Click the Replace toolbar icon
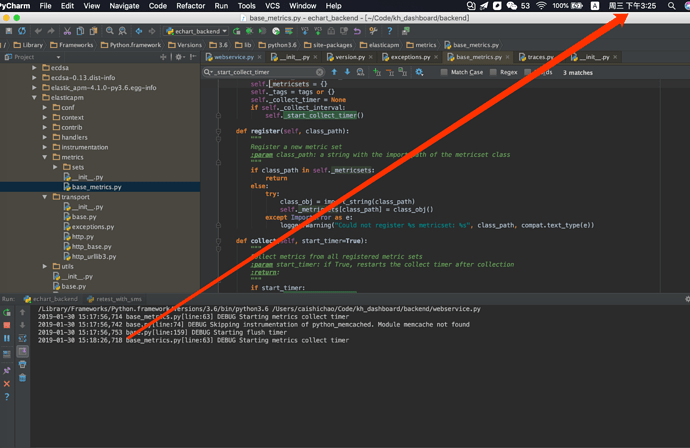 click(x=123, y=31)
